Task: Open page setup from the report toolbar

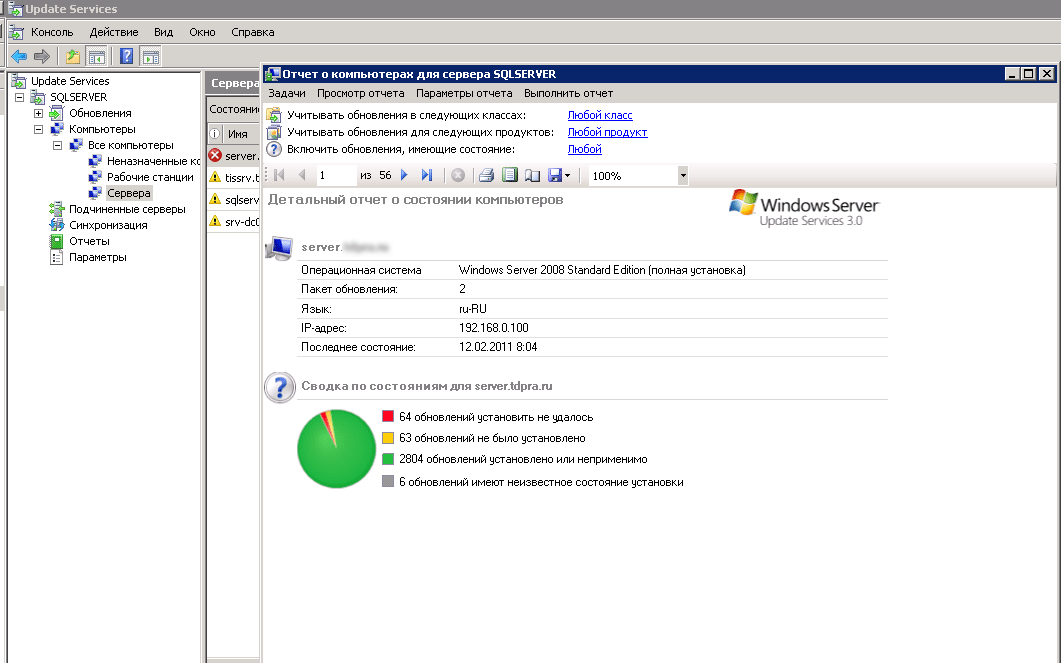Action: [x=532, y=175]
